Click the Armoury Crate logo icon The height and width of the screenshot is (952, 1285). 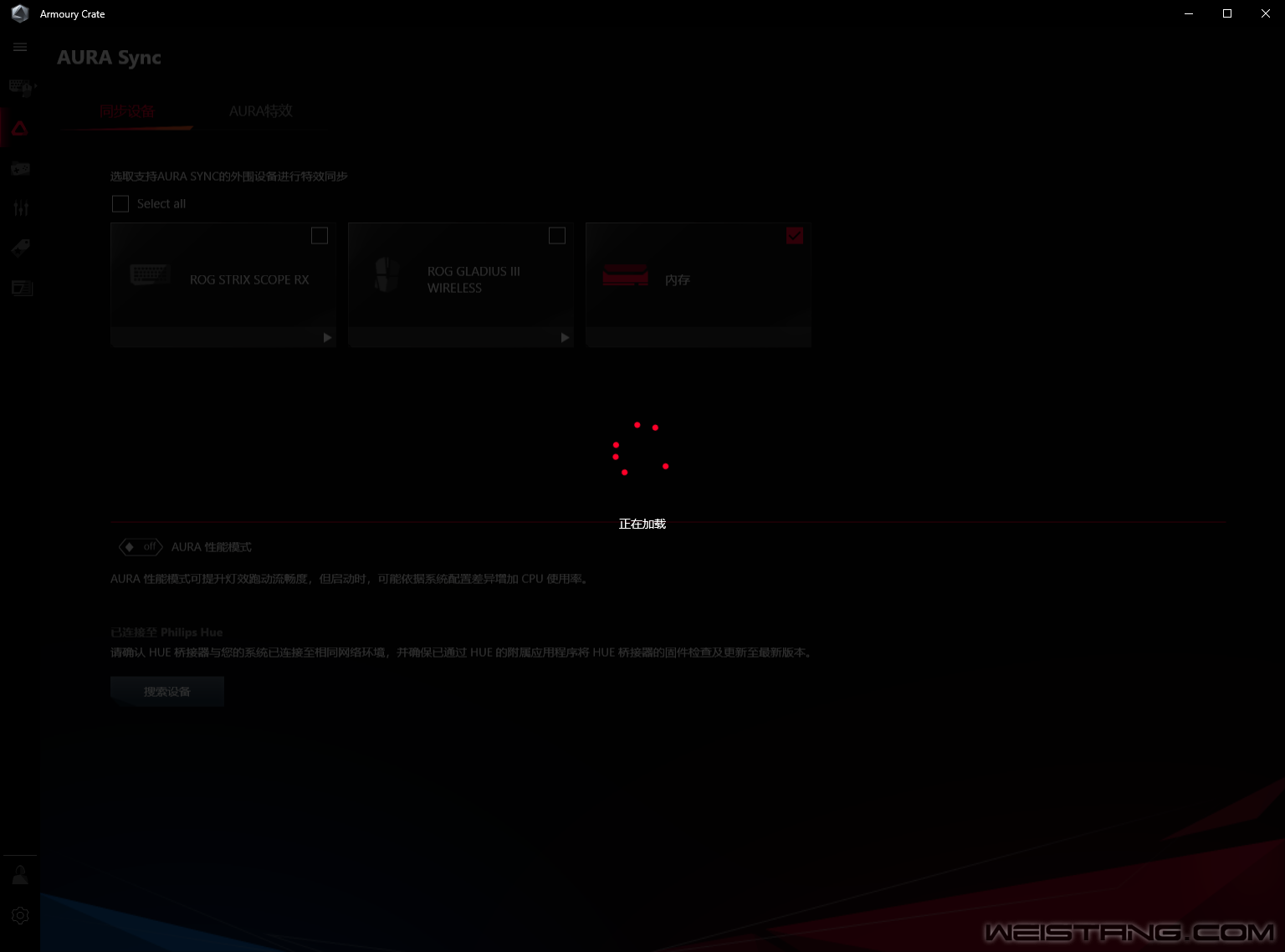click(x=20, y=13)
